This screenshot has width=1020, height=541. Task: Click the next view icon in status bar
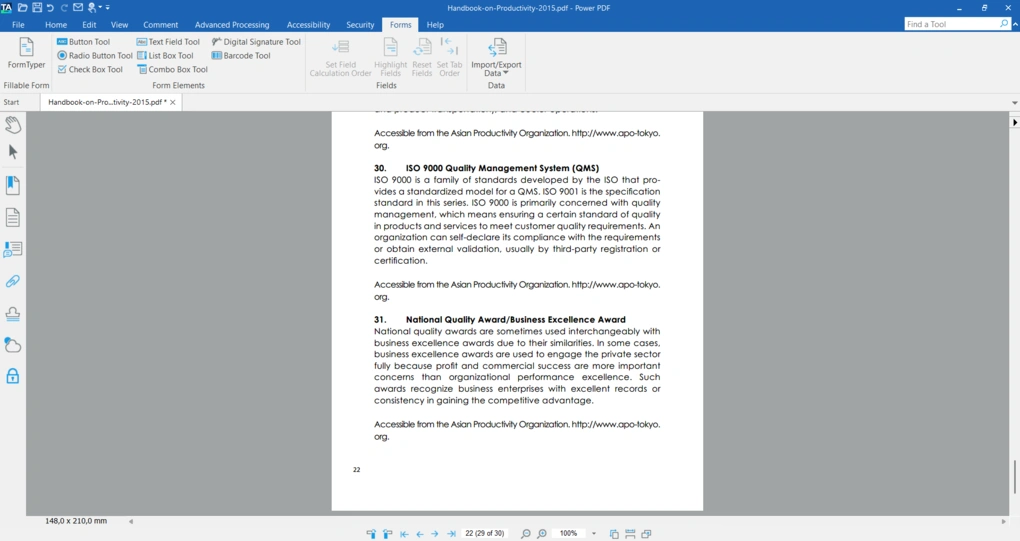[387, 534]
